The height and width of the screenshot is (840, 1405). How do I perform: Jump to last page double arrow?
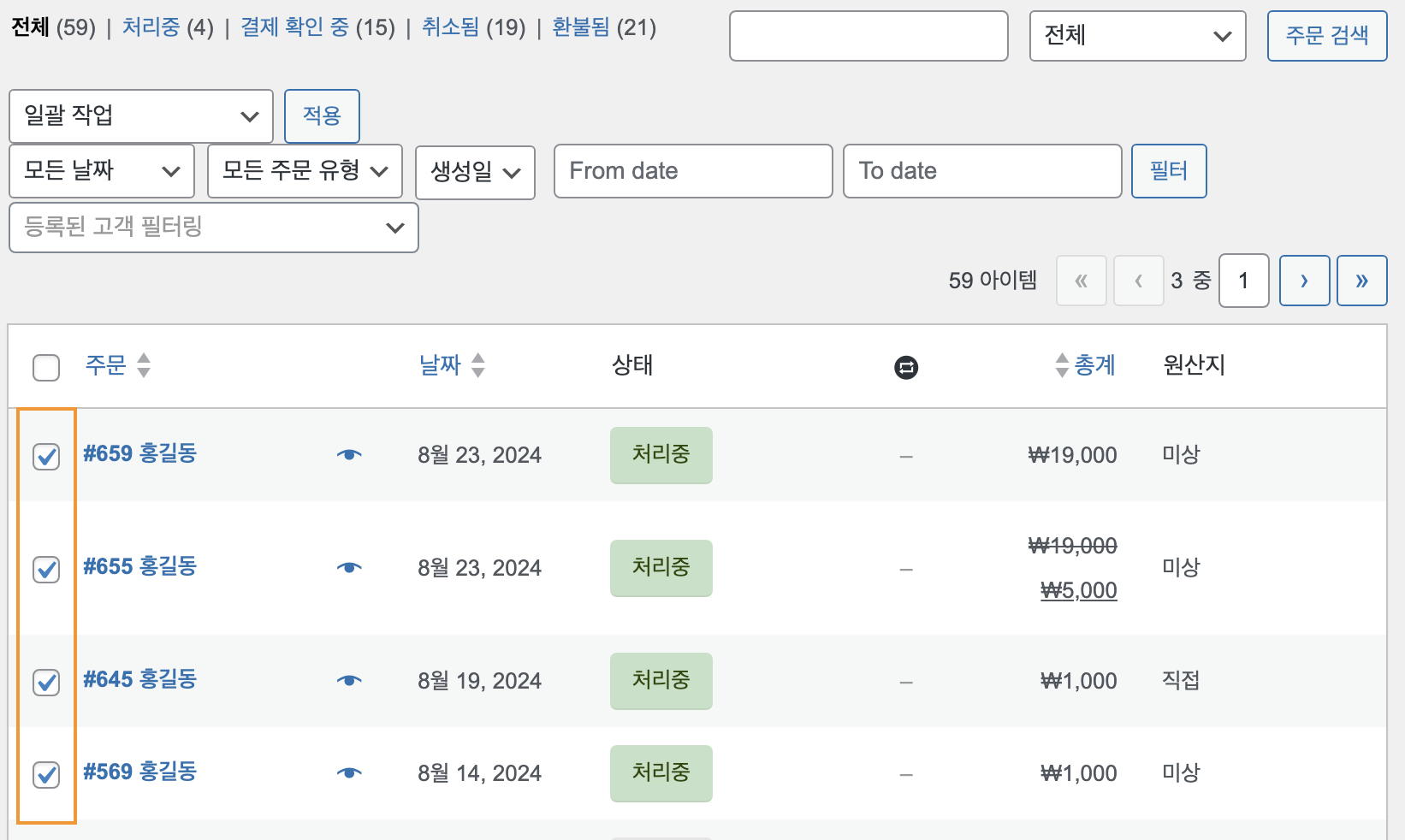click(x=1361, y=281)
